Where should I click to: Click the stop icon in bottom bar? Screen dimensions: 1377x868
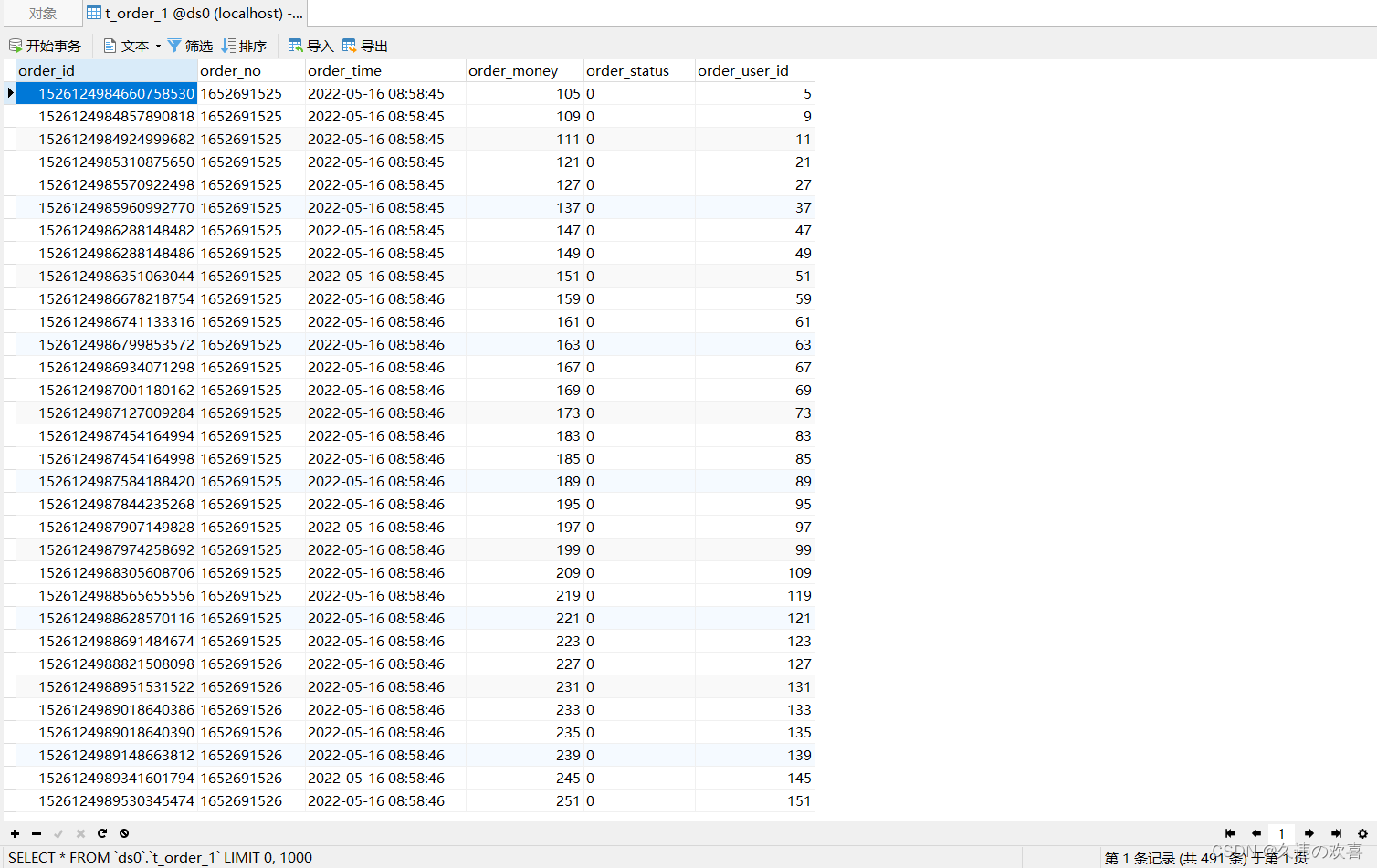click(x=124, y=833)
